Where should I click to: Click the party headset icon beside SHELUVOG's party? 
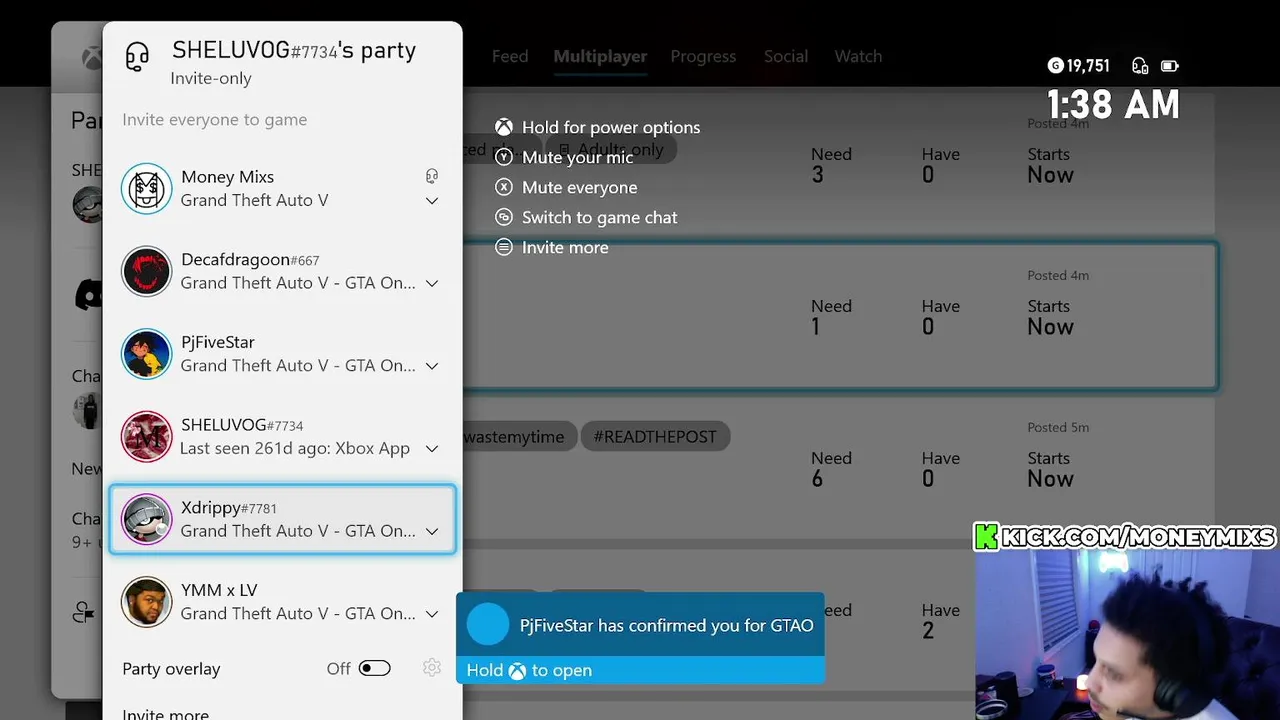coord(137,57)
